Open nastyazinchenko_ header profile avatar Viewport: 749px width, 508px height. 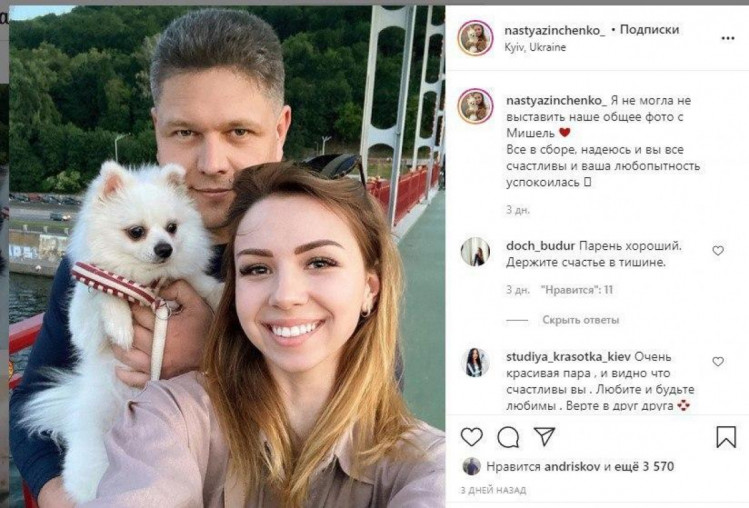[x=475, y=38]
